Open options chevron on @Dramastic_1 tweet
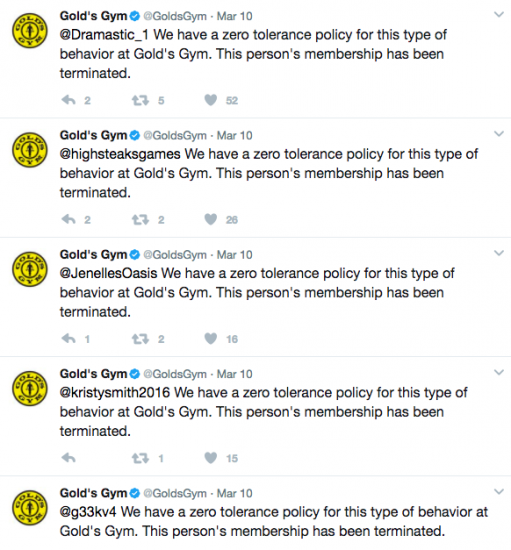511x550 pixels. [x=499, y=15]
